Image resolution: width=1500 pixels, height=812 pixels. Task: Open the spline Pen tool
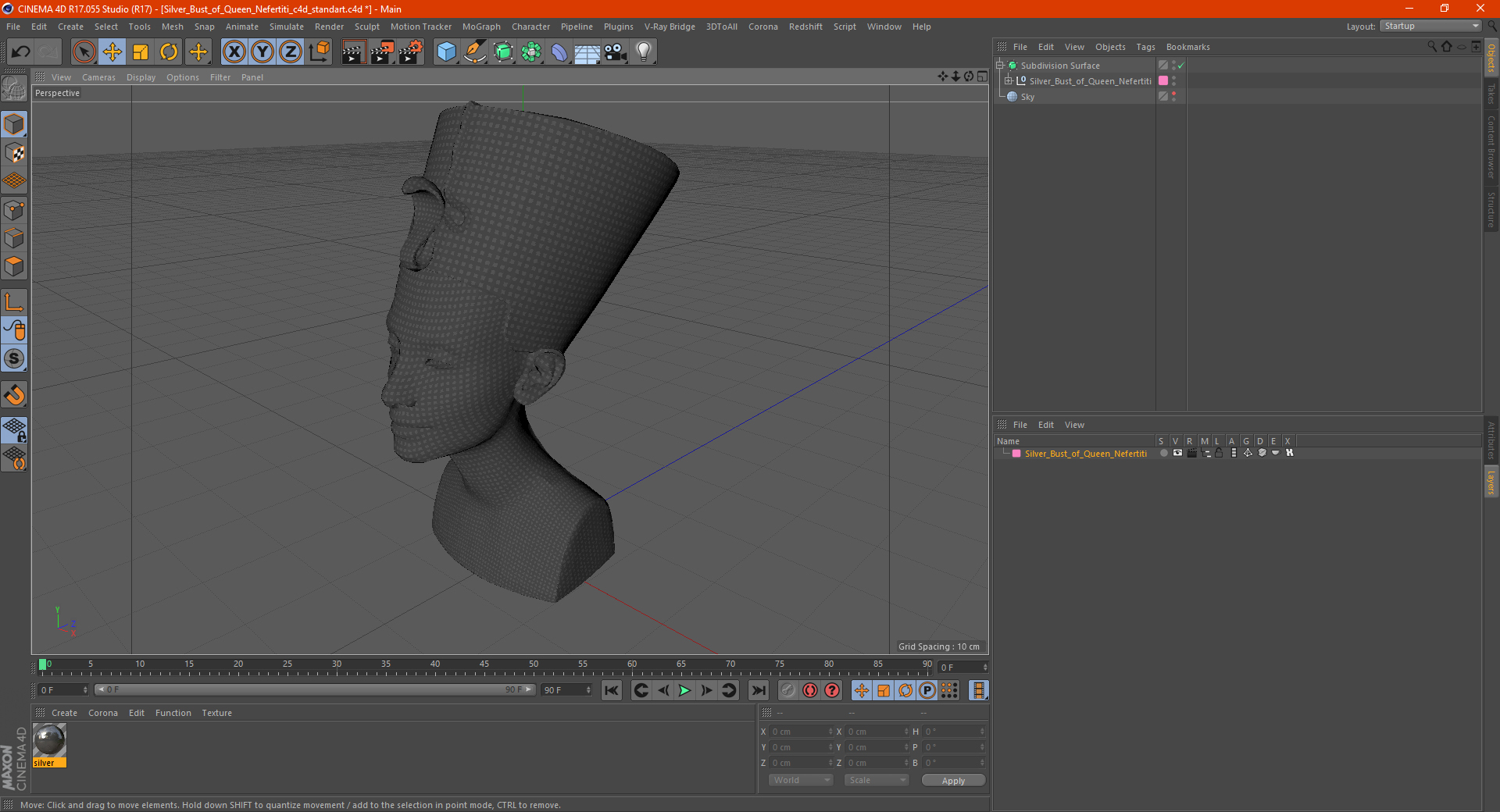[x=475, y=52]
